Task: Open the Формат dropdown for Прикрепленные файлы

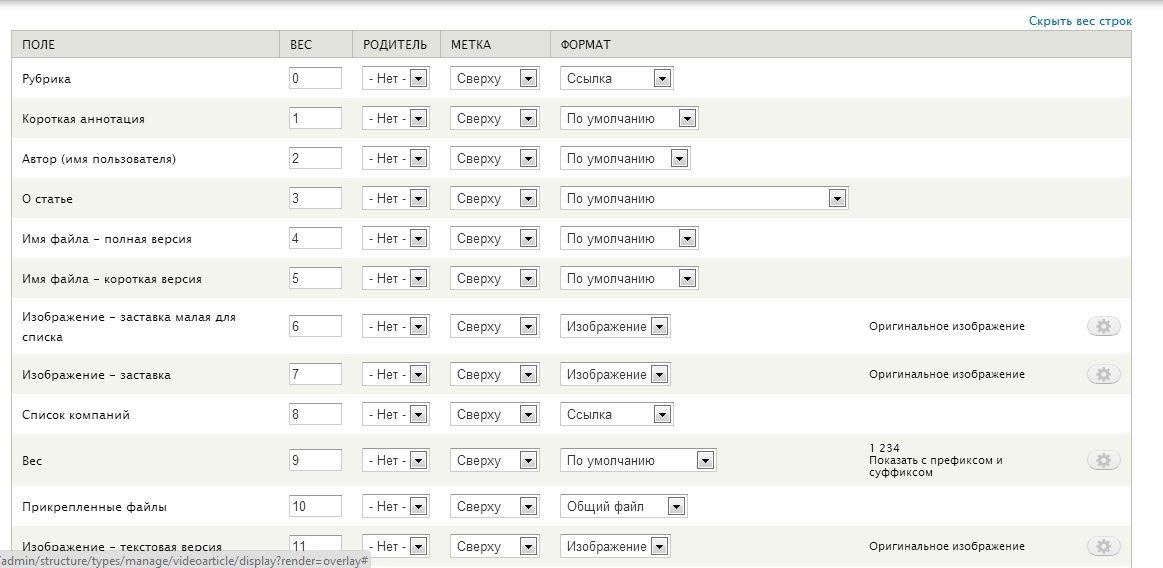Action: (x=623, y=506)
